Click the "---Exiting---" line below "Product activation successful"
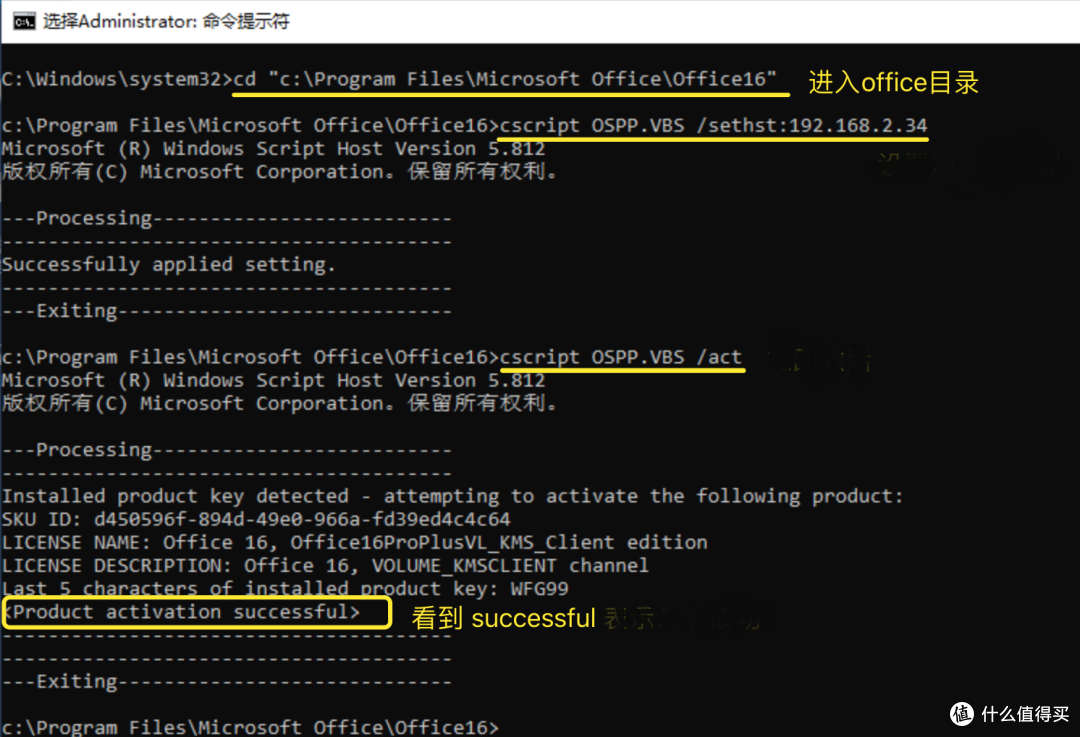 [227, 681]
